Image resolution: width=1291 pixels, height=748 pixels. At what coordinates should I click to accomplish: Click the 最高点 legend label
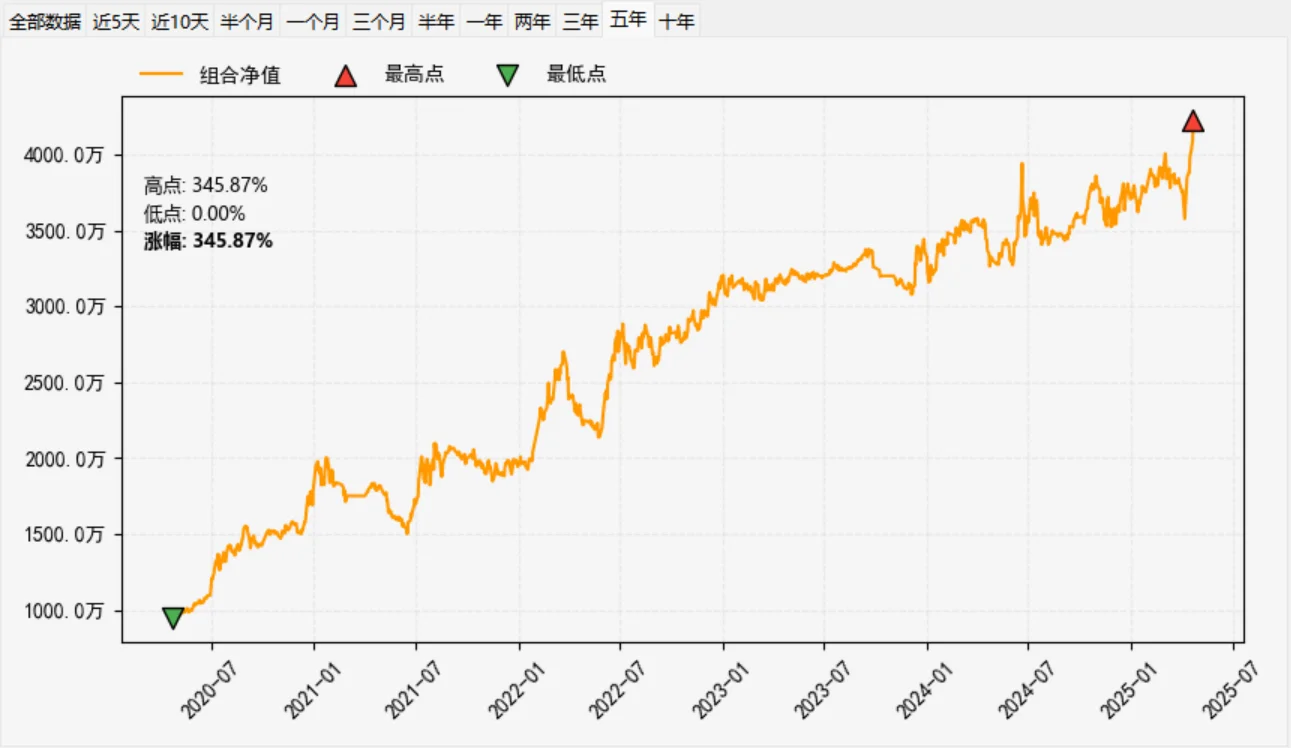click(x=415, y=74)
